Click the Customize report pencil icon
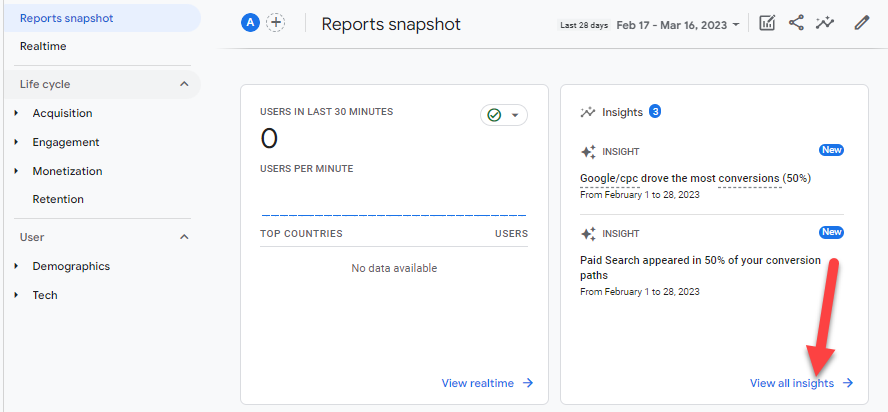Screen dimensions: 888x412 pyautogui.click(x=861, y=23)
